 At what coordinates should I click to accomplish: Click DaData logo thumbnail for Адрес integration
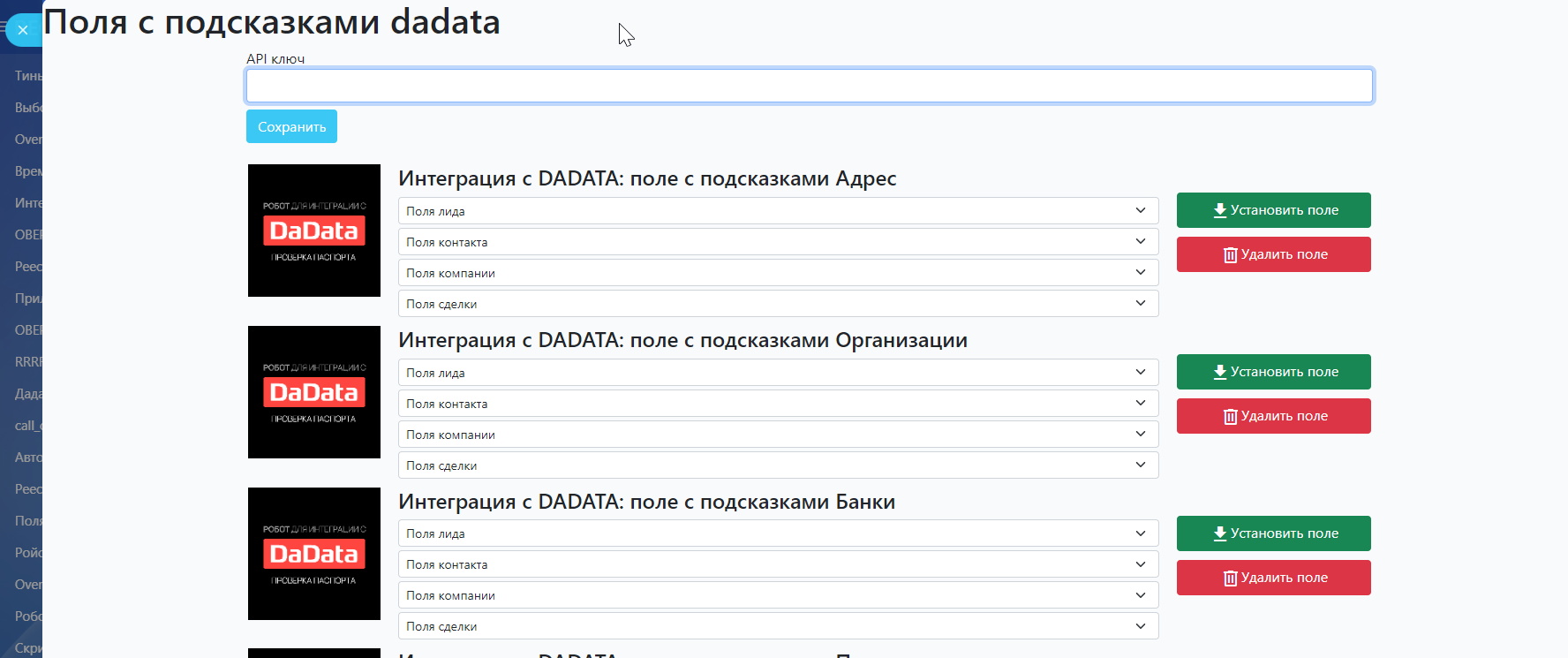coord(313,231)
